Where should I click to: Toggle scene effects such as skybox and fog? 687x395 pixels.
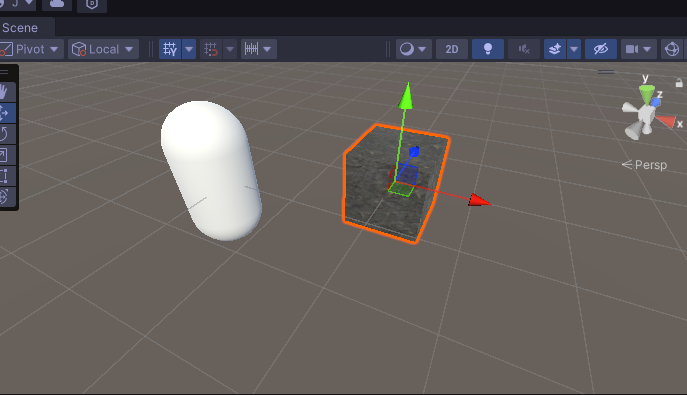(x=555, y=49)
